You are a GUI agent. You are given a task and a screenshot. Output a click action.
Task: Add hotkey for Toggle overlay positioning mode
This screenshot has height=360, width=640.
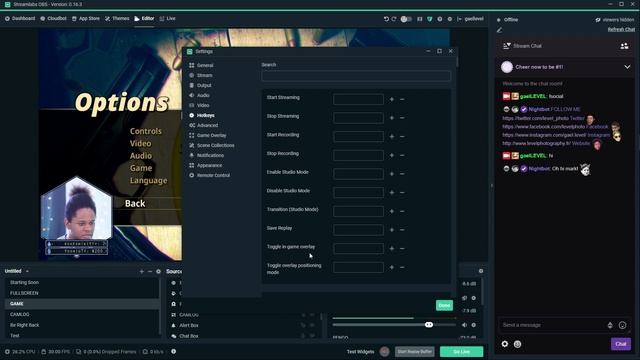(391, 267)
